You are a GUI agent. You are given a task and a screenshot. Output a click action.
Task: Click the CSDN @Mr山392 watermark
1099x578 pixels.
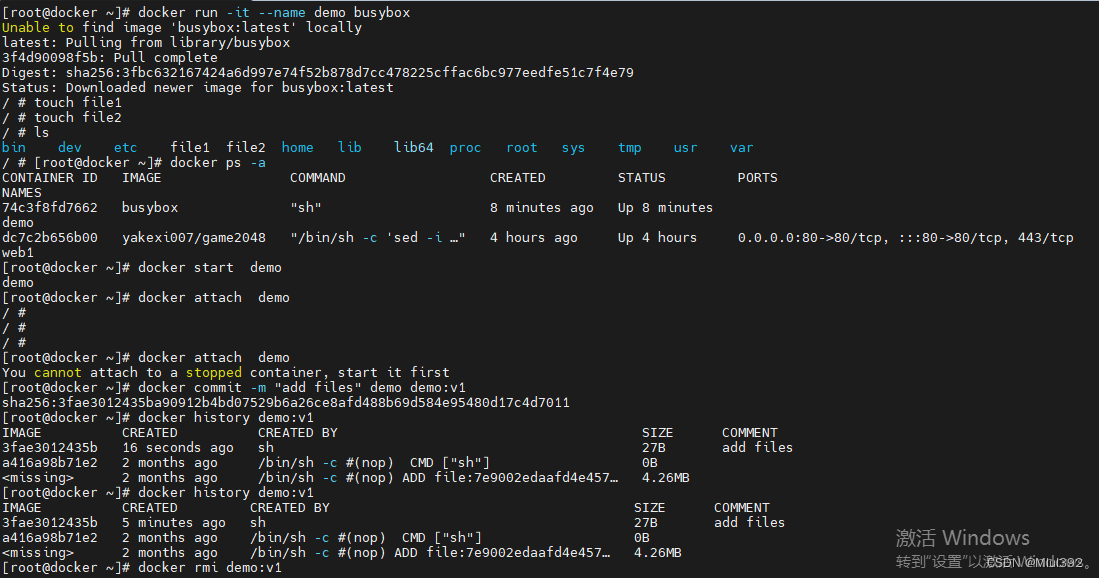(x=1040, y=561)
